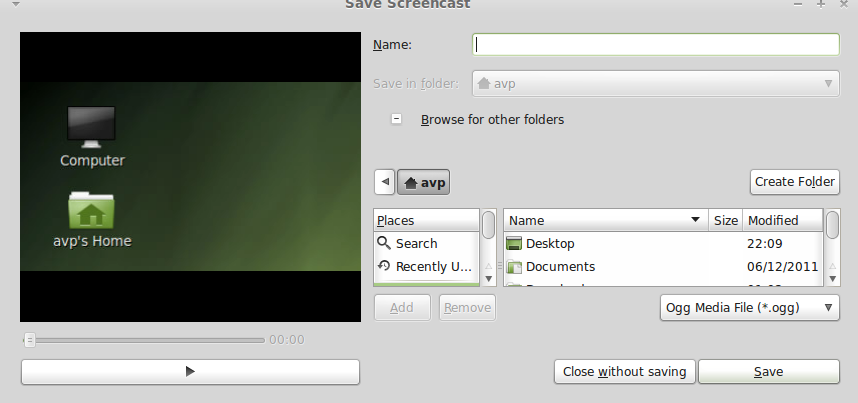Click the screencast preview video area
The image size is (858, 403).
point(190,176)
